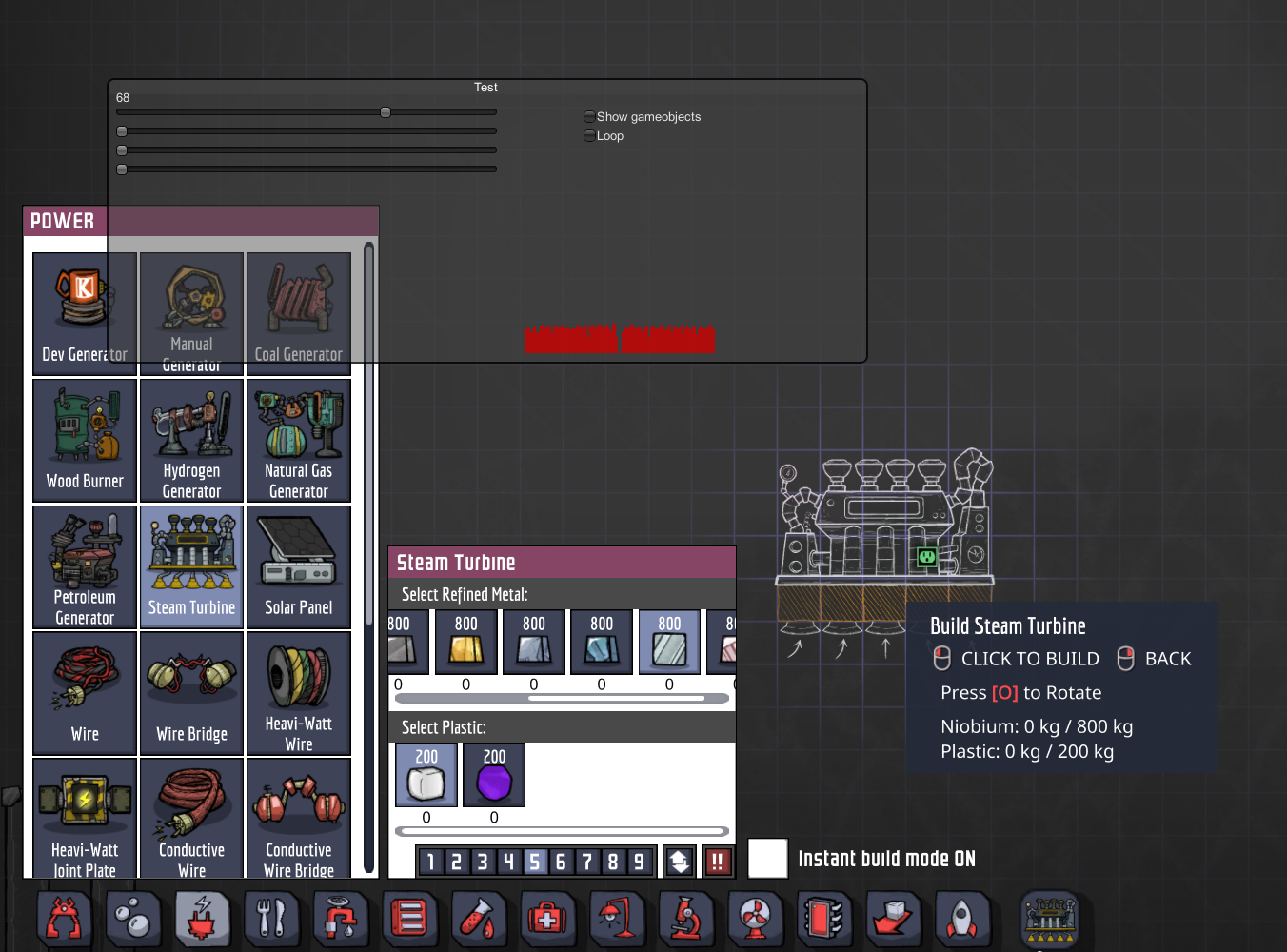Open the Rocketry build category

(961, 919)
